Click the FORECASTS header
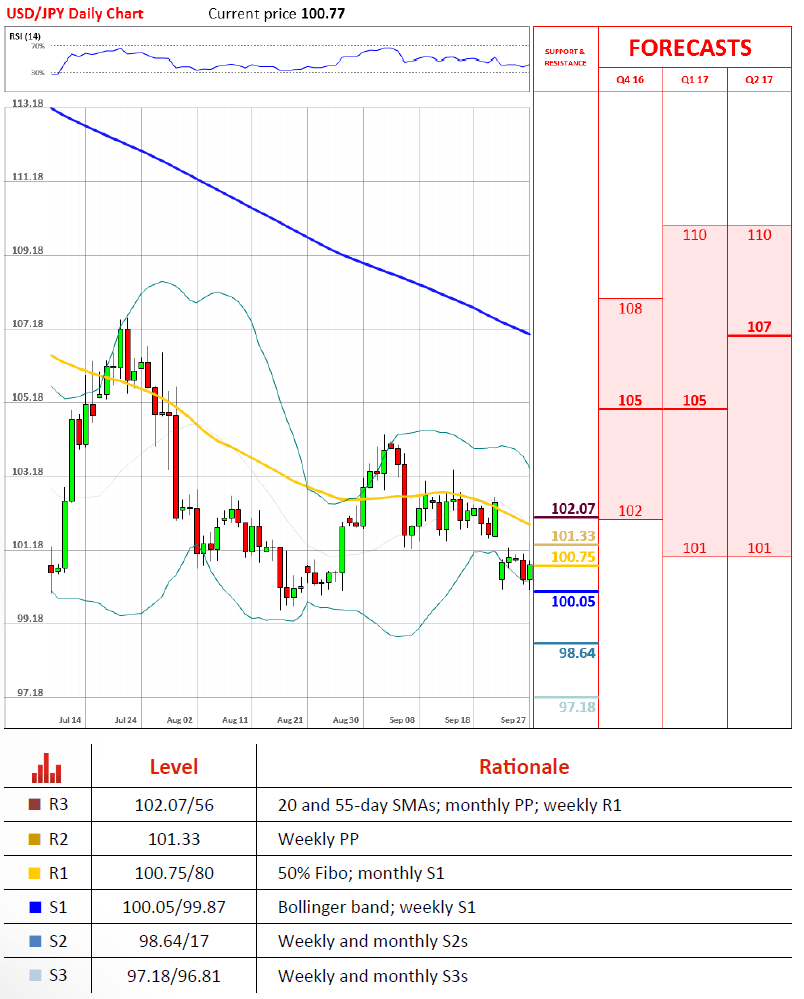This screenshot has height=999, width=804. tap(690, 48)
